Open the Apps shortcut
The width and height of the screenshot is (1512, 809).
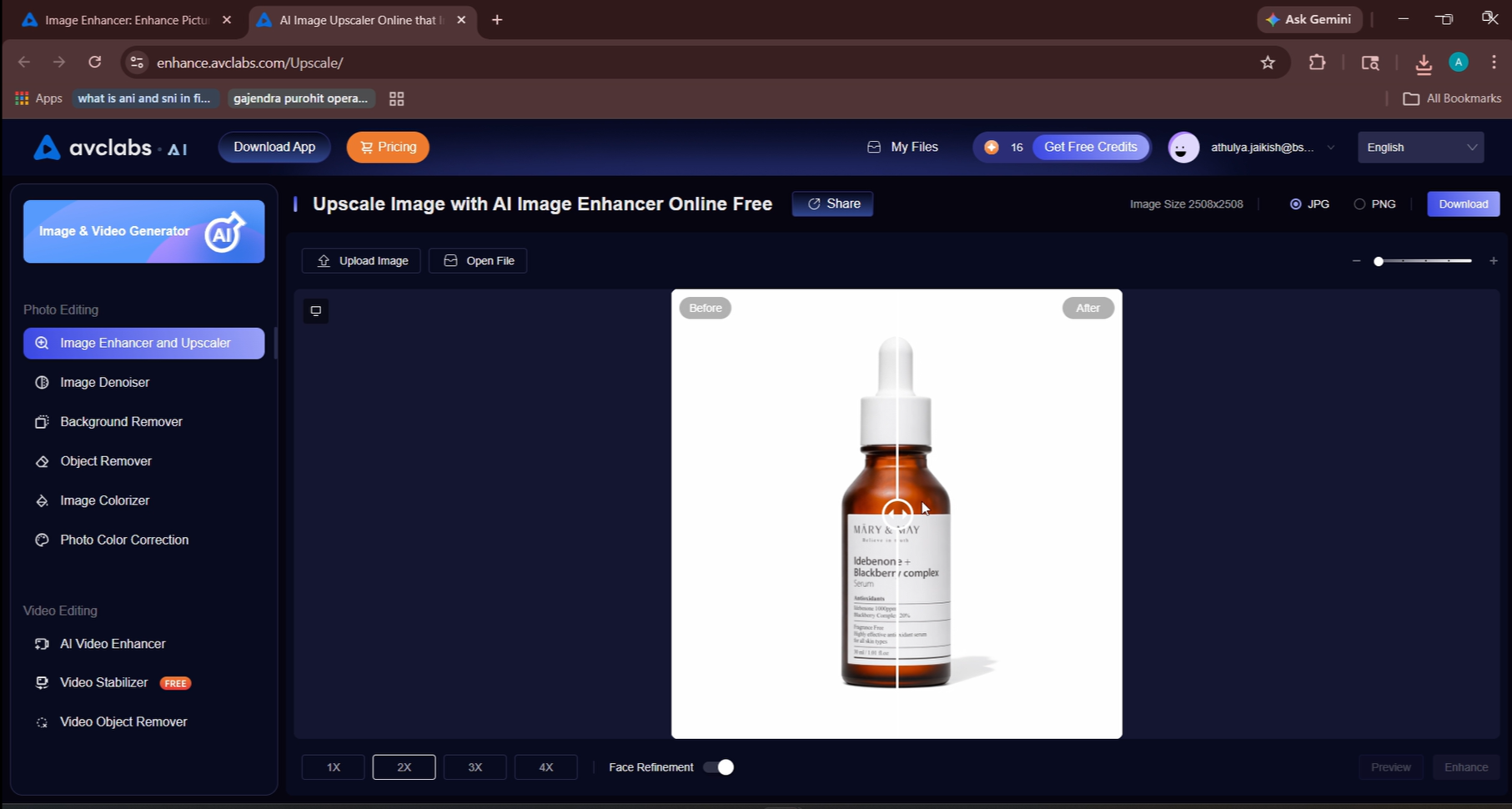pyautogui.click(x=38, y=98)
